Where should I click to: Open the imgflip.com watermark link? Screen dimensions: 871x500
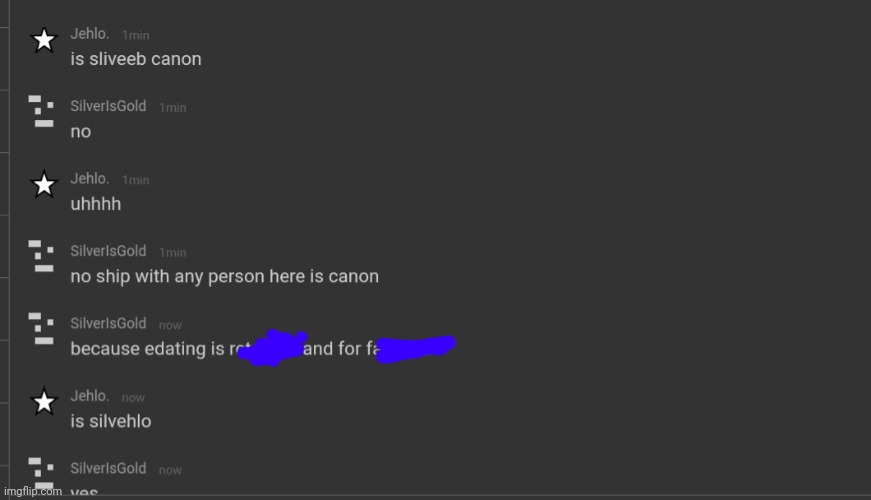[x=33, y=491]
